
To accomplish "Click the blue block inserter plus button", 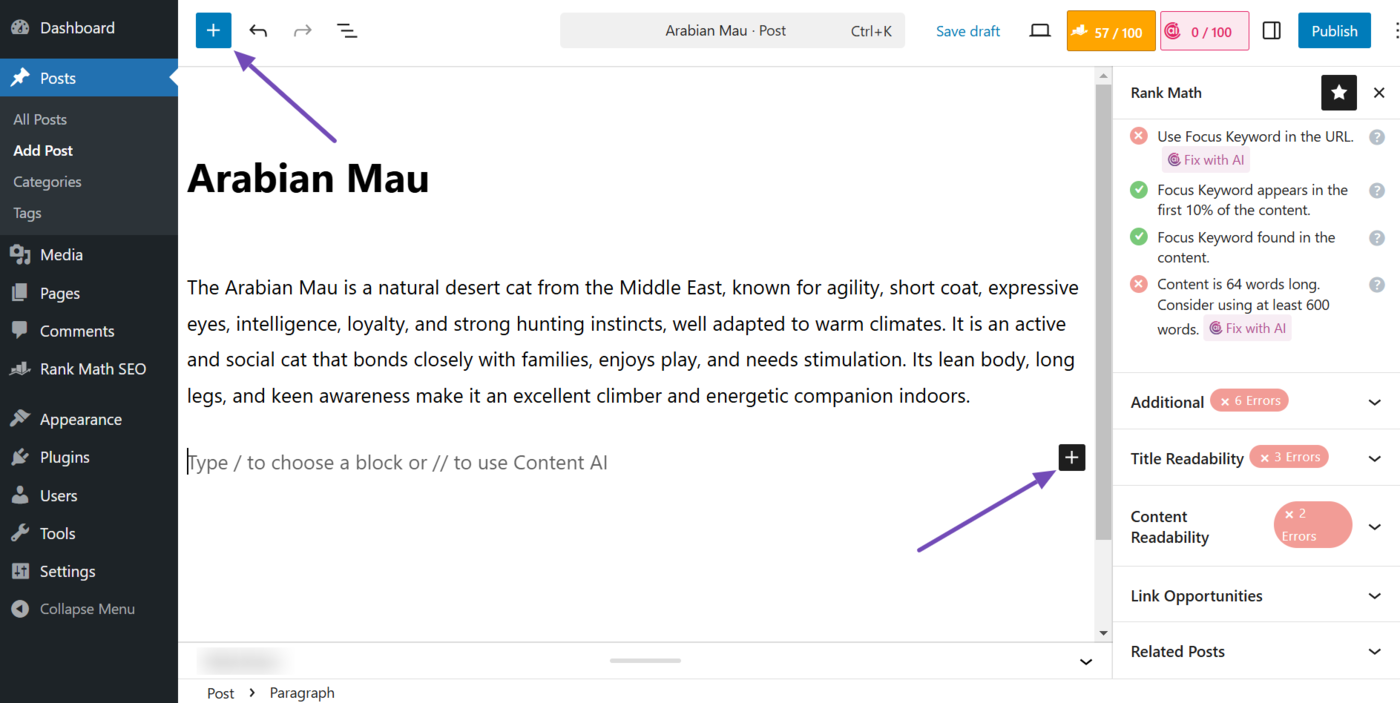I will coord(213,31).
